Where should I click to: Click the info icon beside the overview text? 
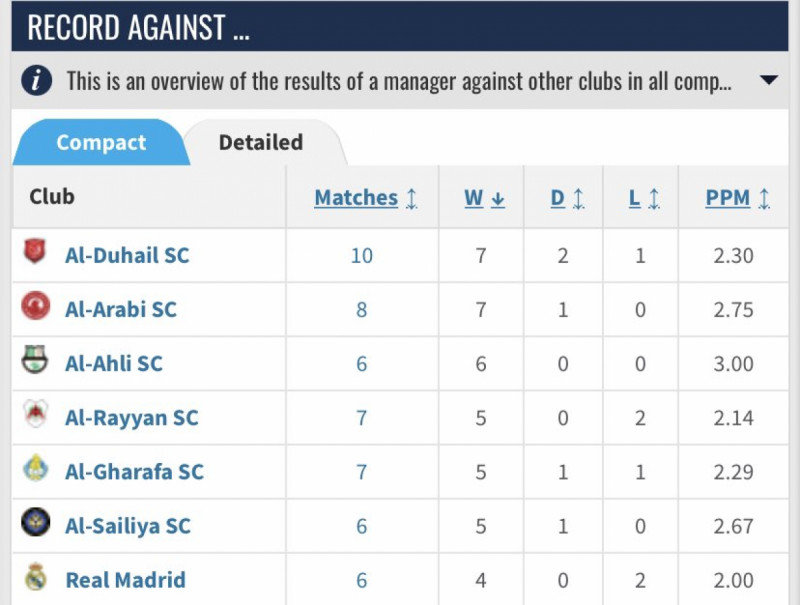(x=37, y=81)
